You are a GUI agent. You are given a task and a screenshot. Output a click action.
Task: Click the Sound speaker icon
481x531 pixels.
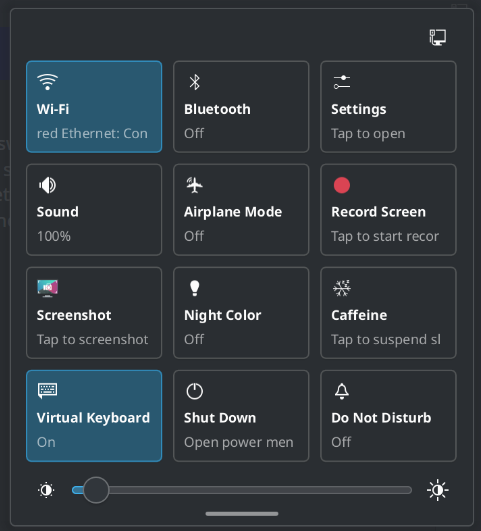click(x=47, y=185)
